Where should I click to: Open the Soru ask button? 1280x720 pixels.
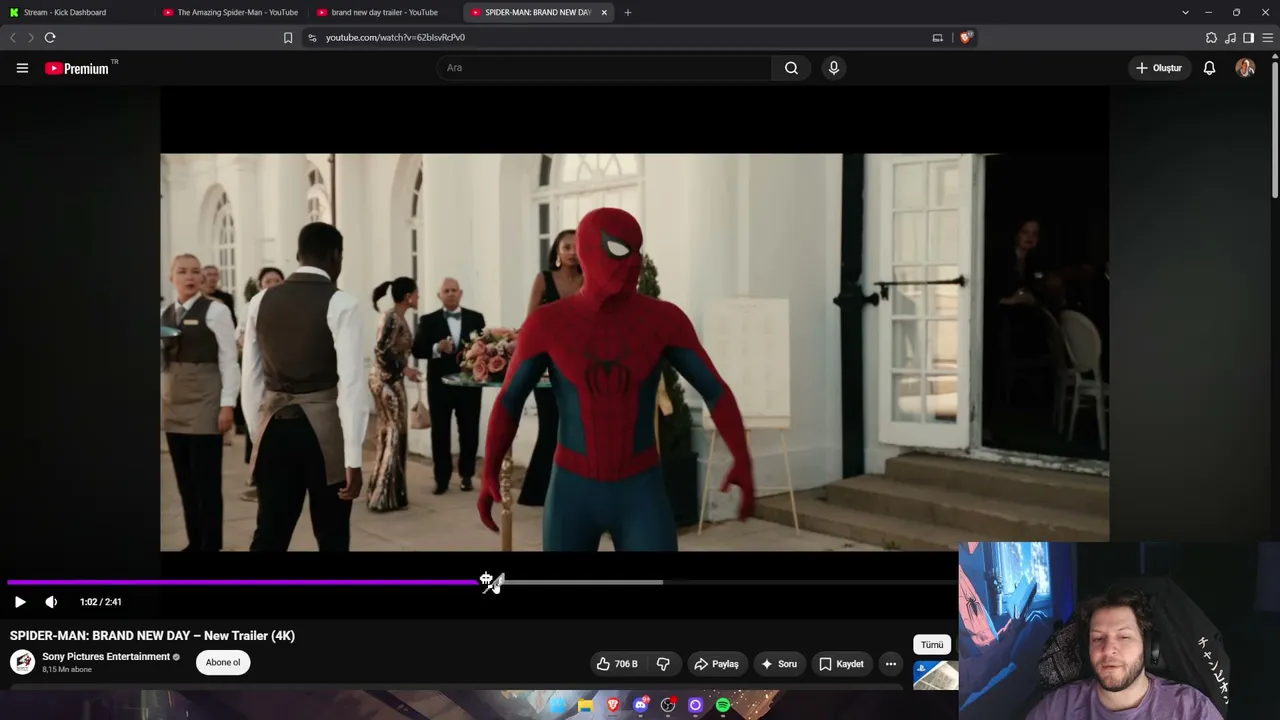779,664
